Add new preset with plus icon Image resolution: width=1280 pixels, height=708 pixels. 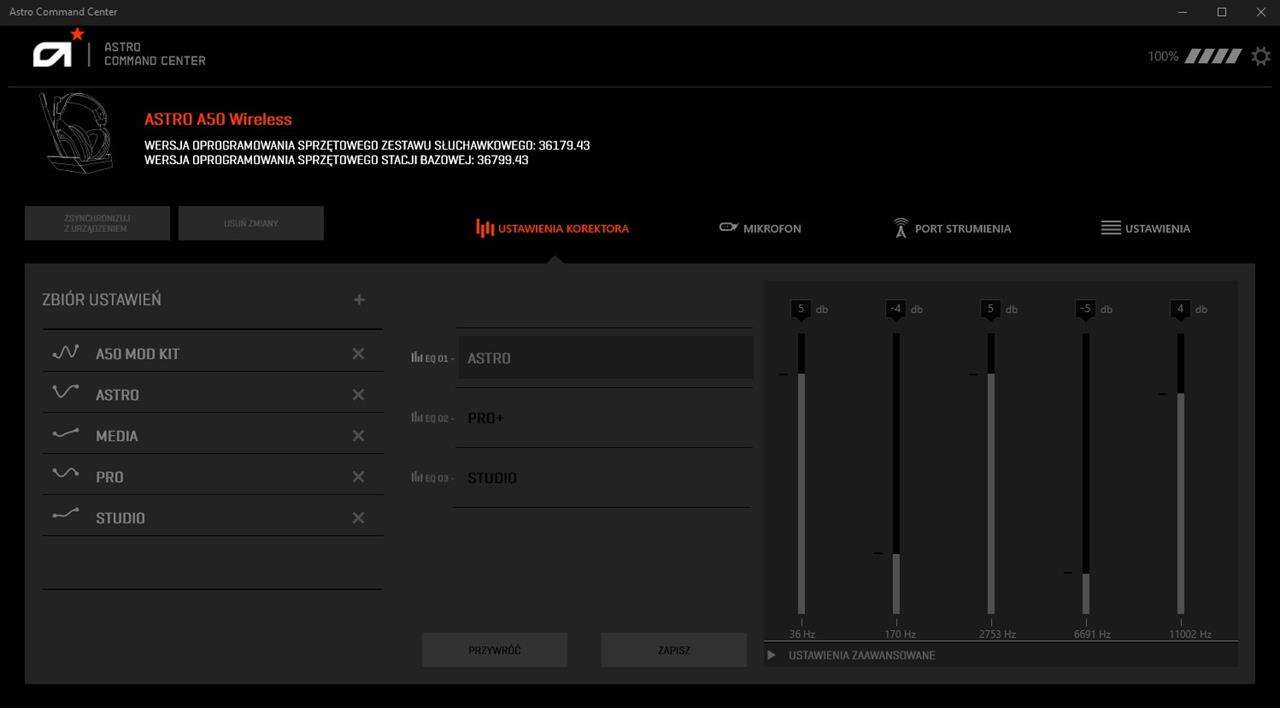click(359, 300)
